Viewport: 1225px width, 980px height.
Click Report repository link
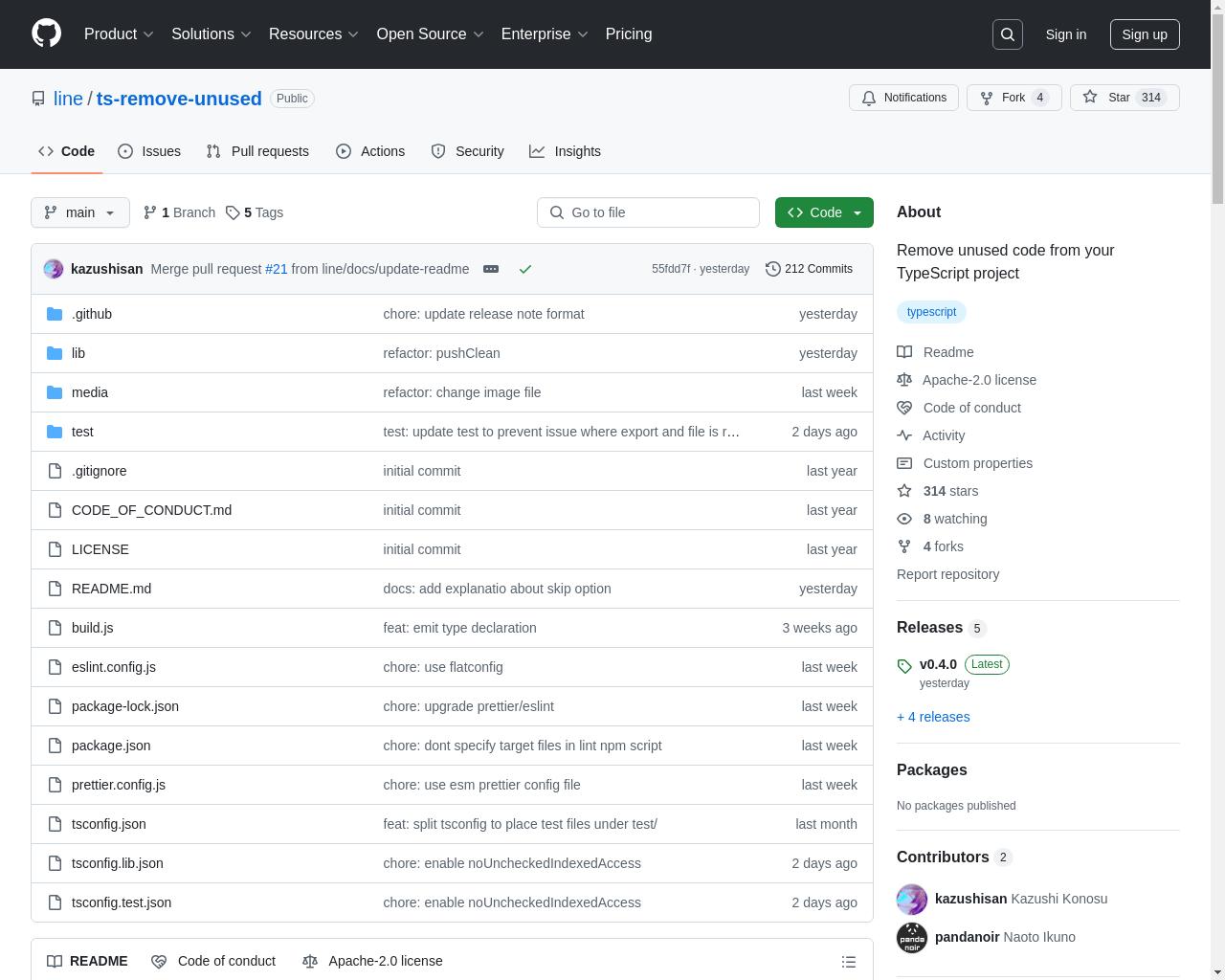pos(947,574)
